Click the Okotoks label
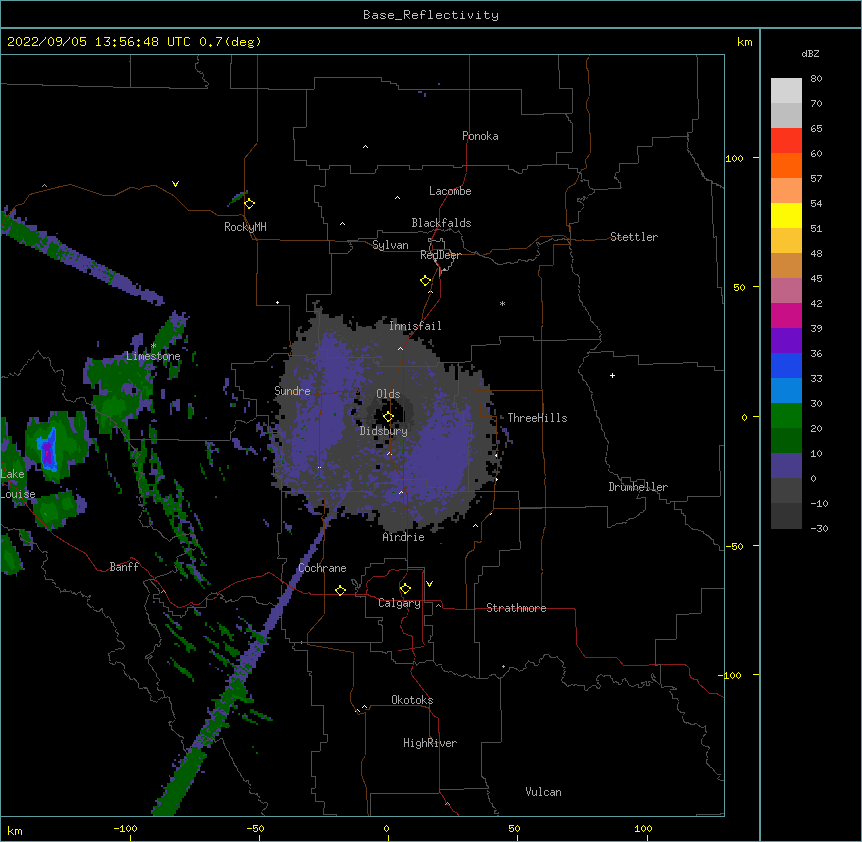 coord(412,700)
